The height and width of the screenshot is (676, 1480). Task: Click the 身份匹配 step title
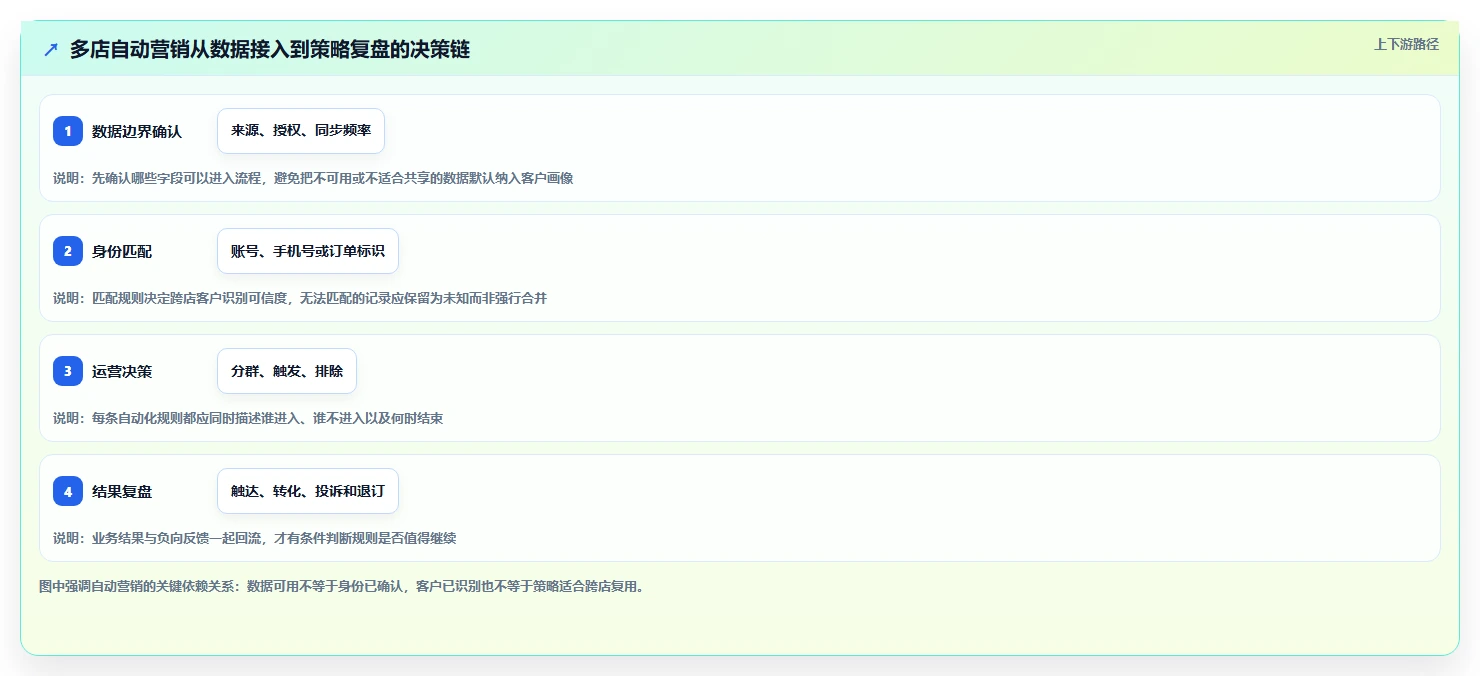[x=122, y=251]
